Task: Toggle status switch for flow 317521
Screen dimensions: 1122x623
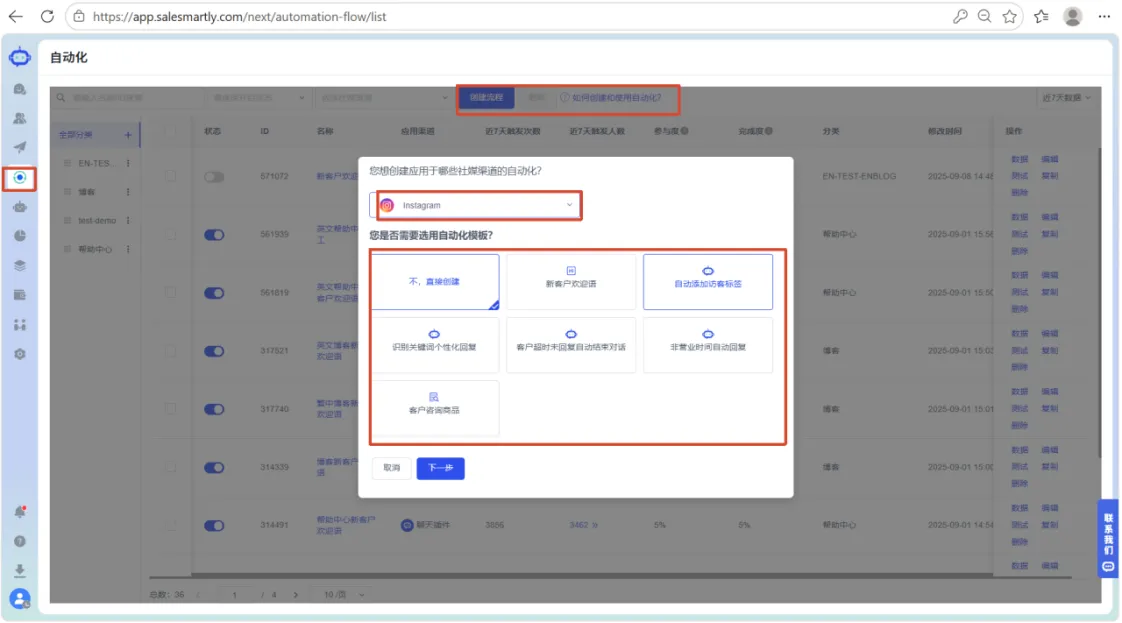Action: tap(214, 351)
